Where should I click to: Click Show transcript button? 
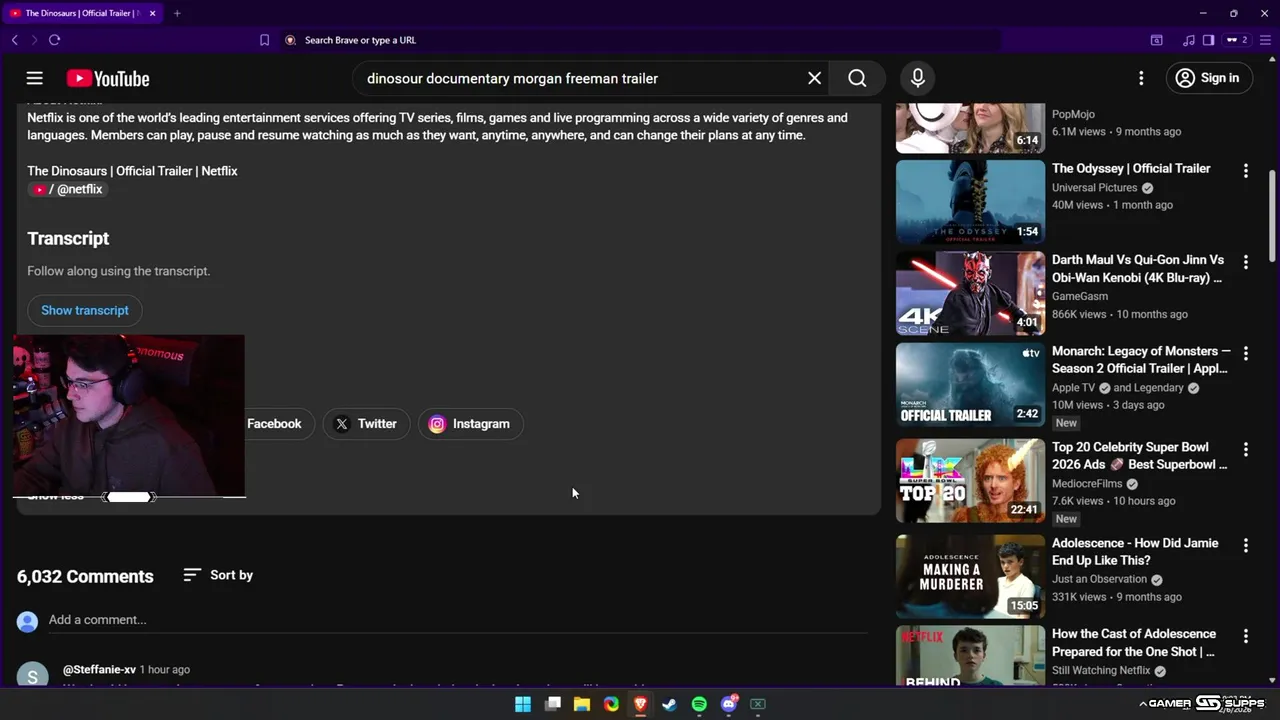[85, 310]
